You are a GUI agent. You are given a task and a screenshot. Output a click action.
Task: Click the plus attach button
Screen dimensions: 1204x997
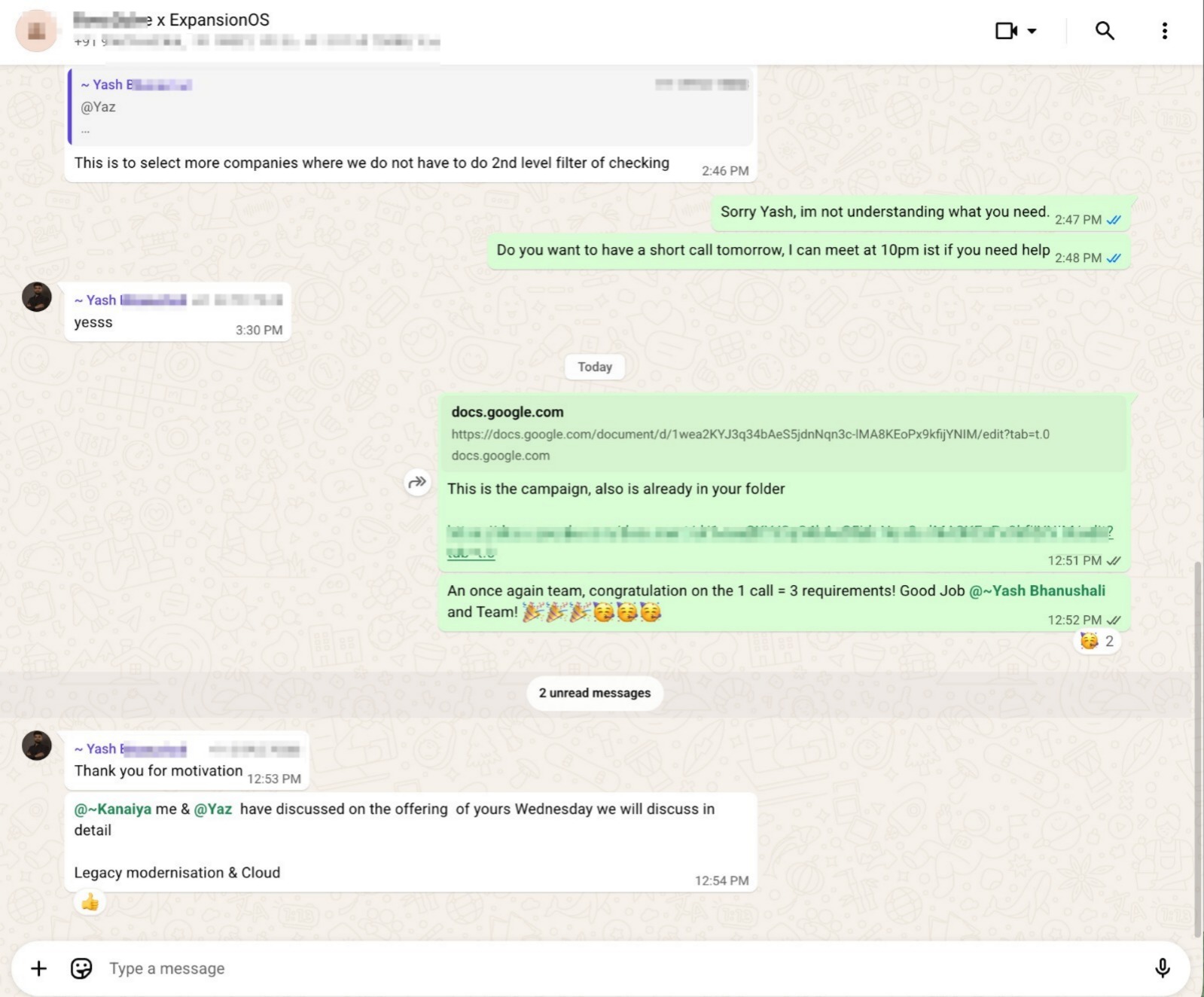click(x=38, y=968)
